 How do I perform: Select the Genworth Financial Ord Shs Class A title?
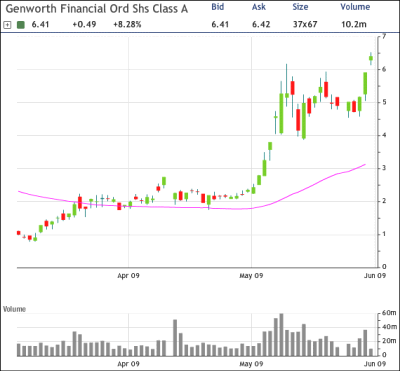click(97, 9)
